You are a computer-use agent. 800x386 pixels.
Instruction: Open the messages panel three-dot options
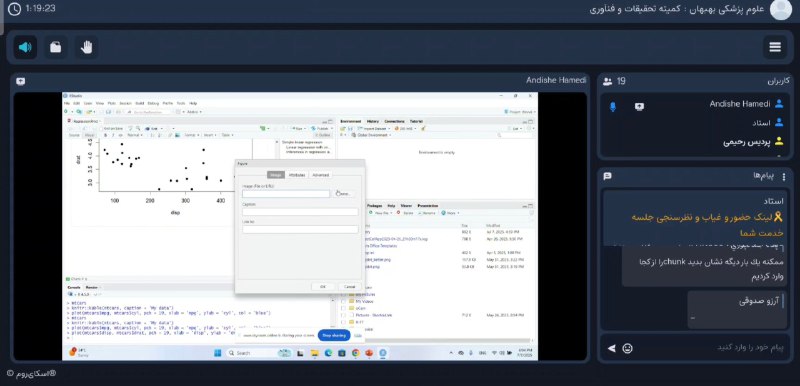coord(784,176)
